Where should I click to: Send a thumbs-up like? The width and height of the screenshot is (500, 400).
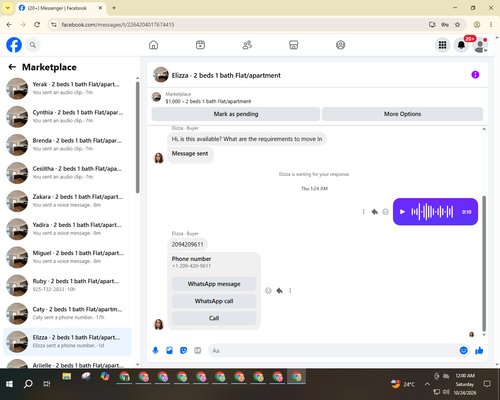479,350
